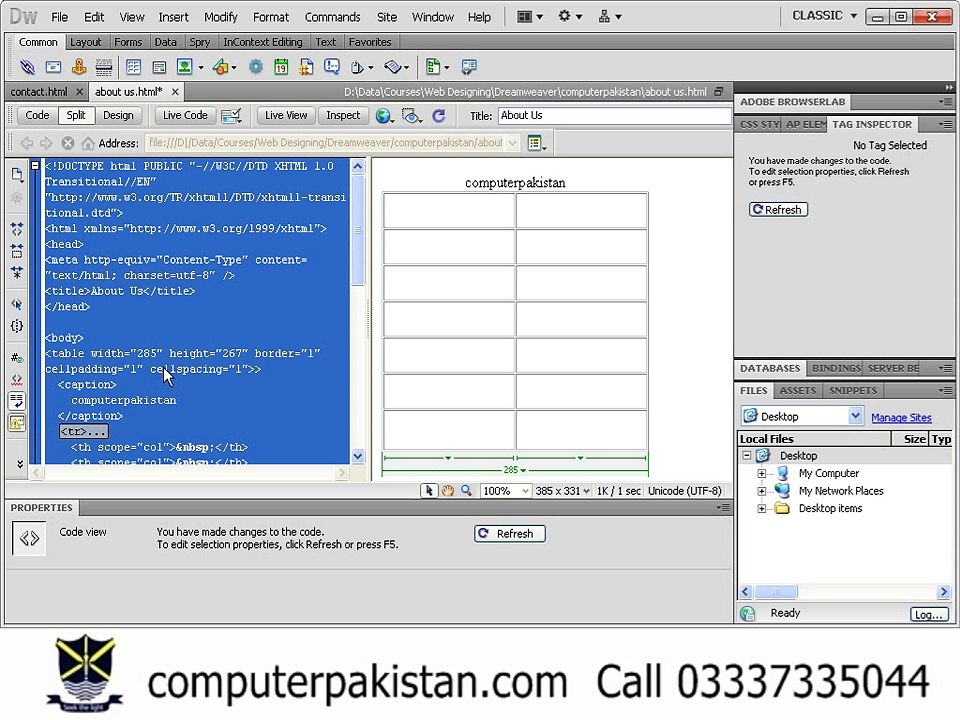Click the code pane vertical scrollbar thumb

(x=358, y=230)
